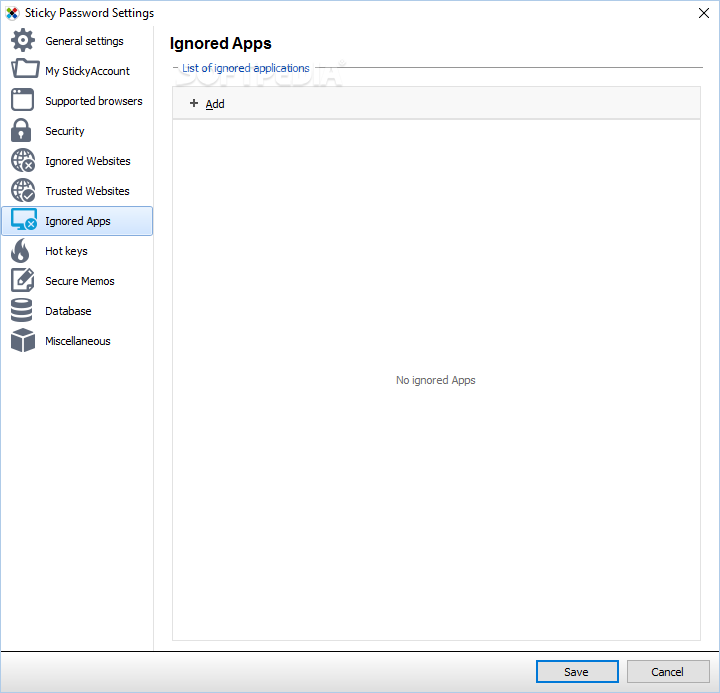Click the General settings gear icon

click(x=22, y=40)
